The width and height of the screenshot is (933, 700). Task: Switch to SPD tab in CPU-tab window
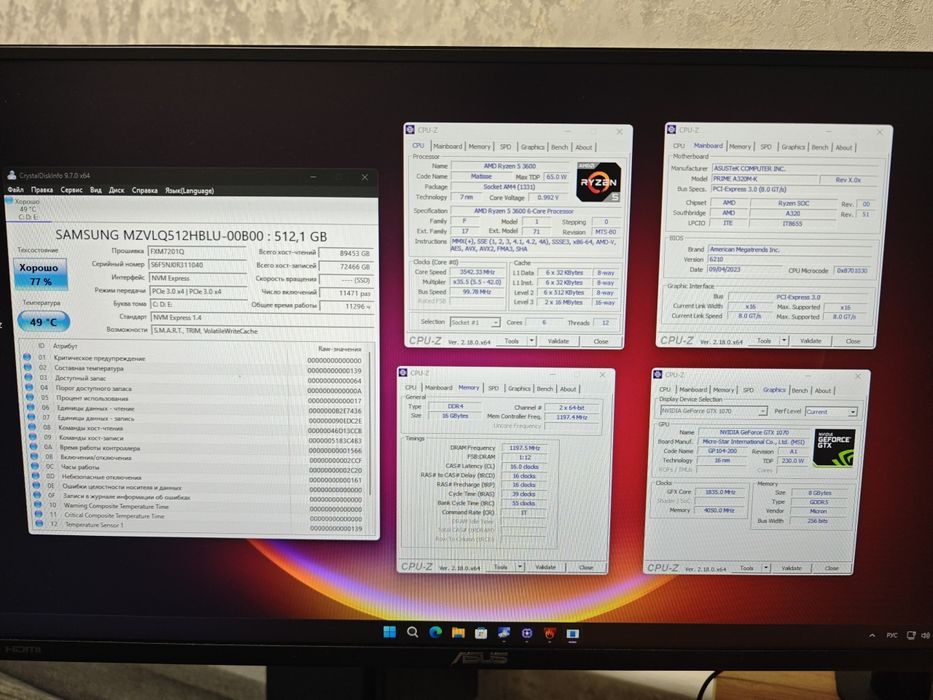(x=505, y=146)
